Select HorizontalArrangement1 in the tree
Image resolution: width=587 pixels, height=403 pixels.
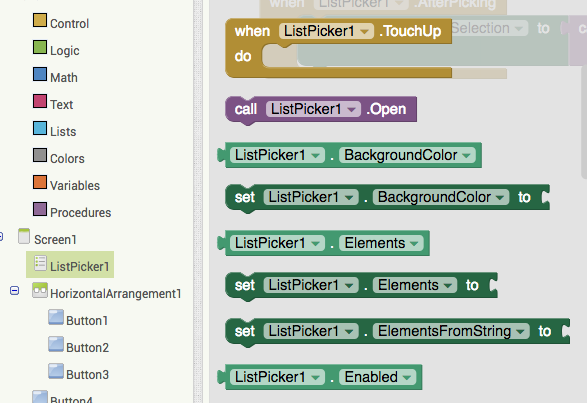pos(116,293)
